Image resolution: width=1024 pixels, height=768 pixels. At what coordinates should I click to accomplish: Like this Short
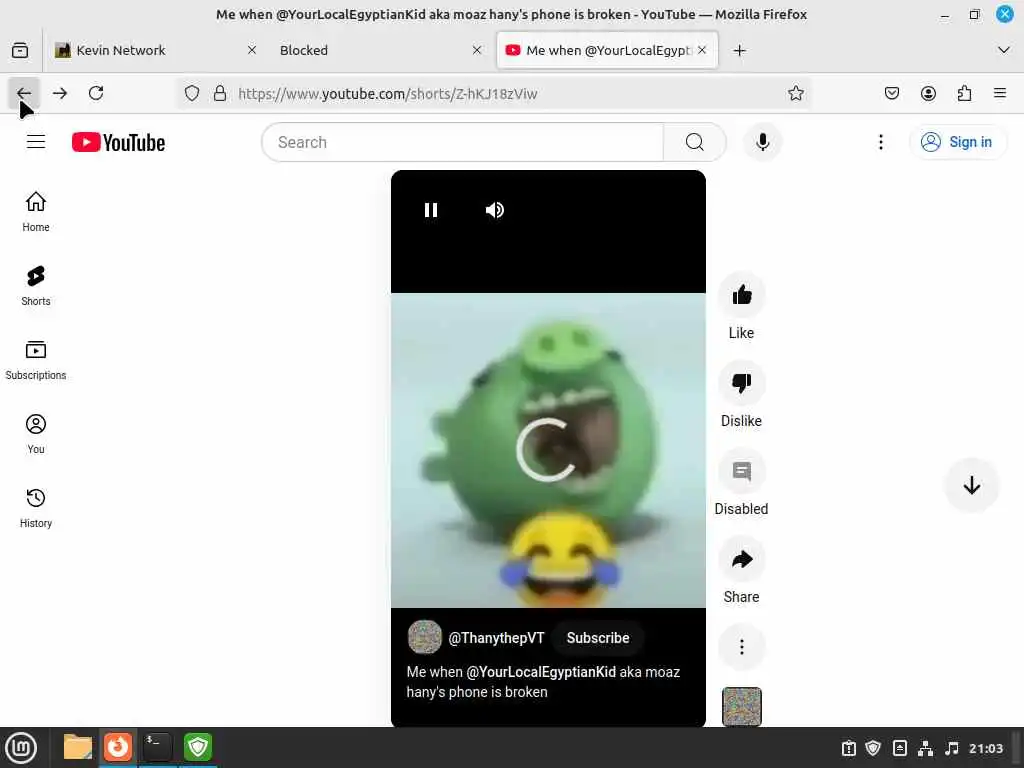click(x=741, y=295)
